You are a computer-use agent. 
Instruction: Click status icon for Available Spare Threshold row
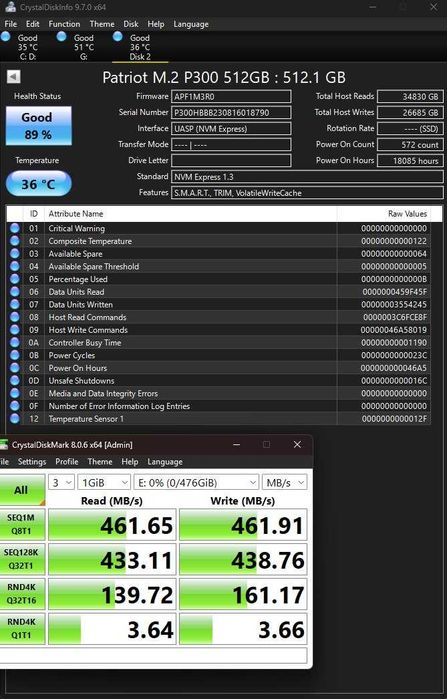[x=15, y=266]
